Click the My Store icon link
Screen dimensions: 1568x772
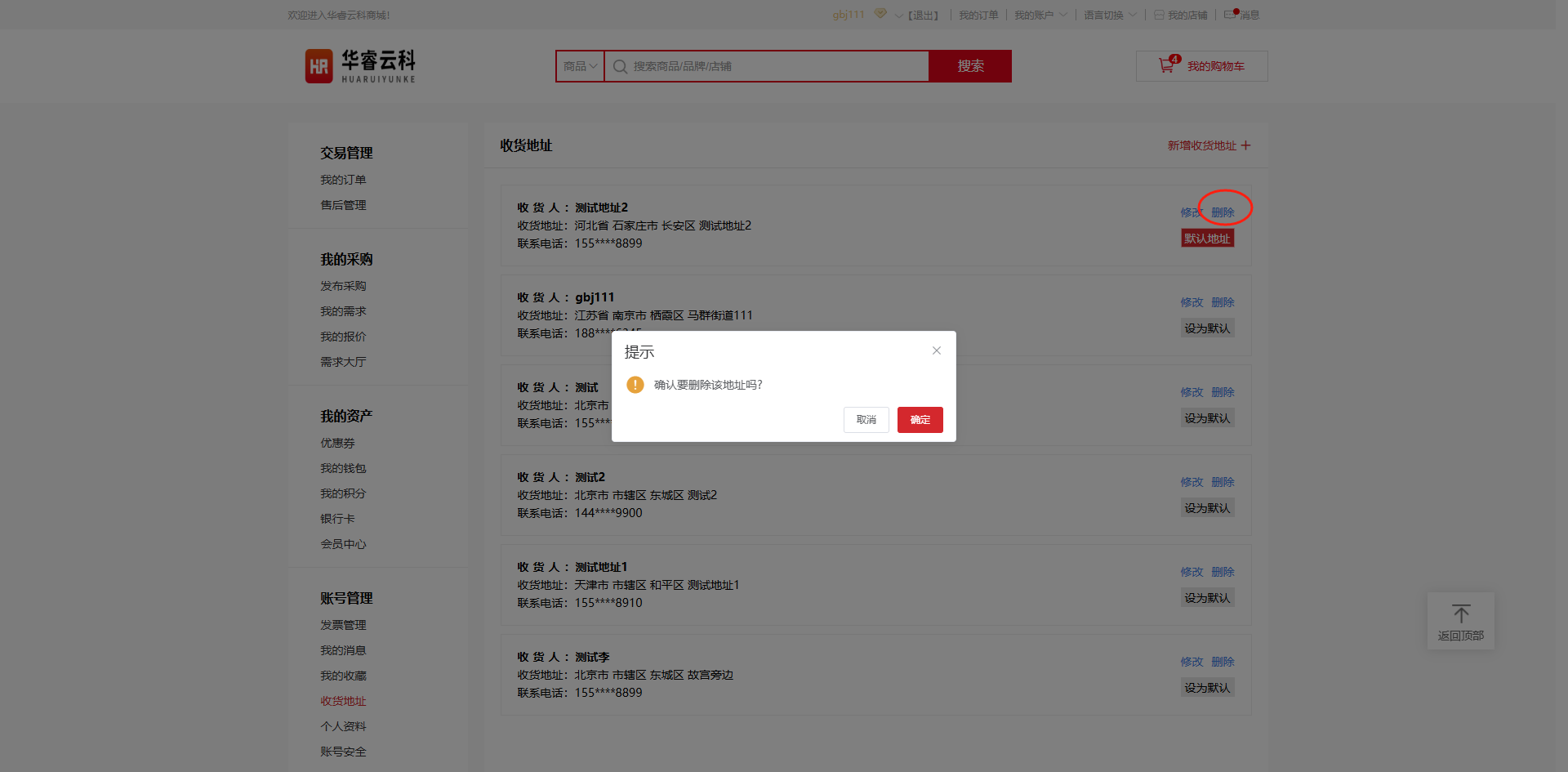click(x=1159, y=15)
